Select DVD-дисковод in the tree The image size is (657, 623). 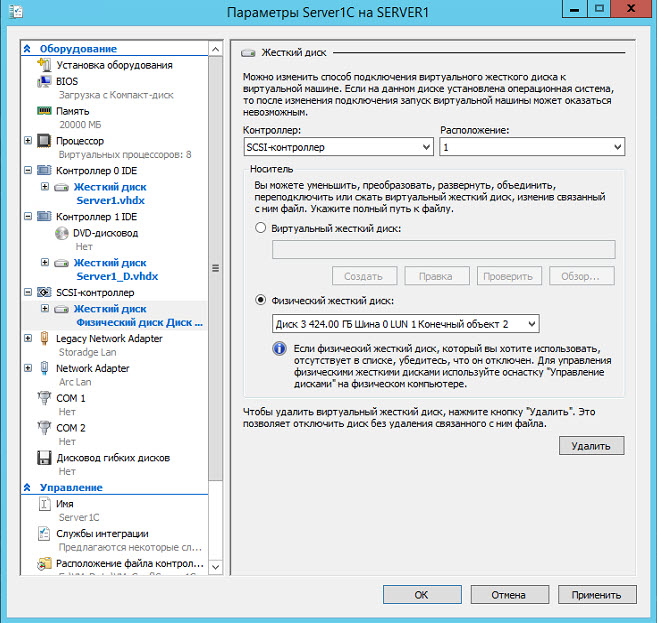(x=106, y=233)
